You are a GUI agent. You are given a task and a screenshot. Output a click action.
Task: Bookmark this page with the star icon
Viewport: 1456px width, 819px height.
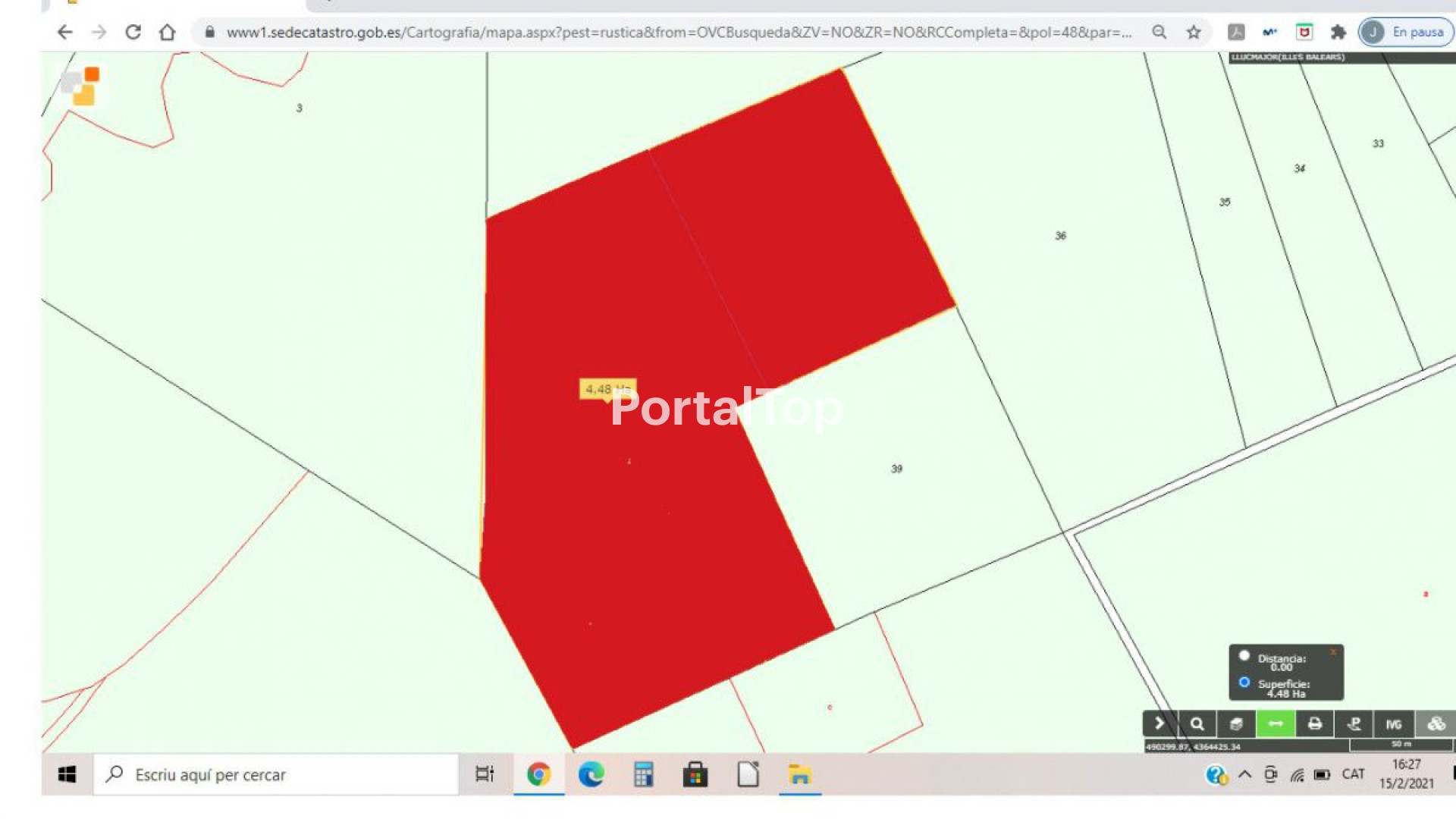(x=1194, y=32)
